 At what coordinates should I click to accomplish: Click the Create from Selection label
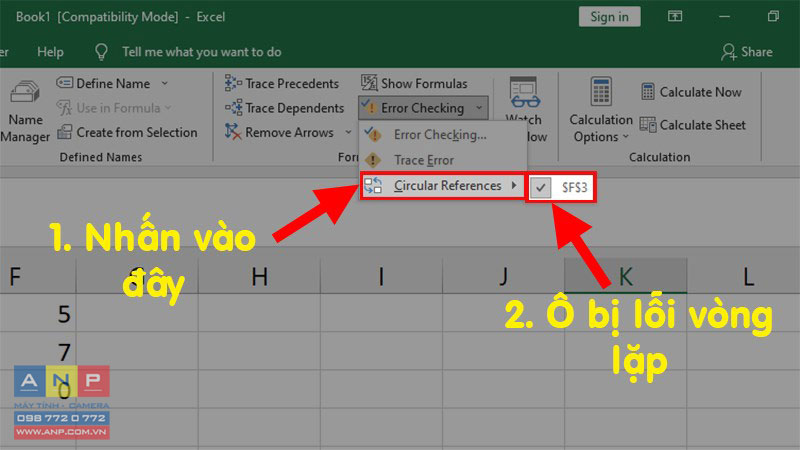(137, 133)
